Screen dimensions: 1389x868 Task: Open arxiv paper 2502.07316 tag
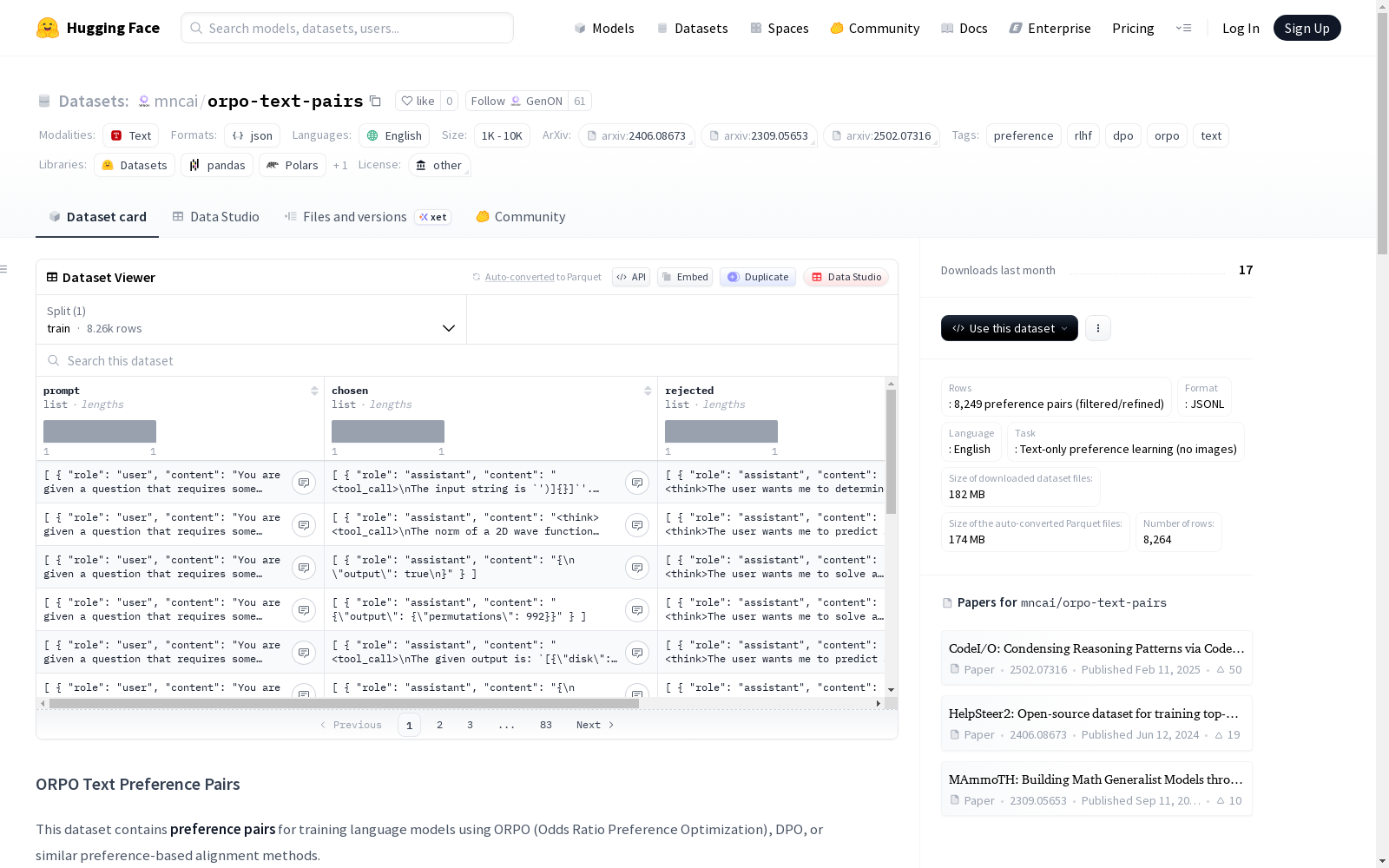[881, 135]
